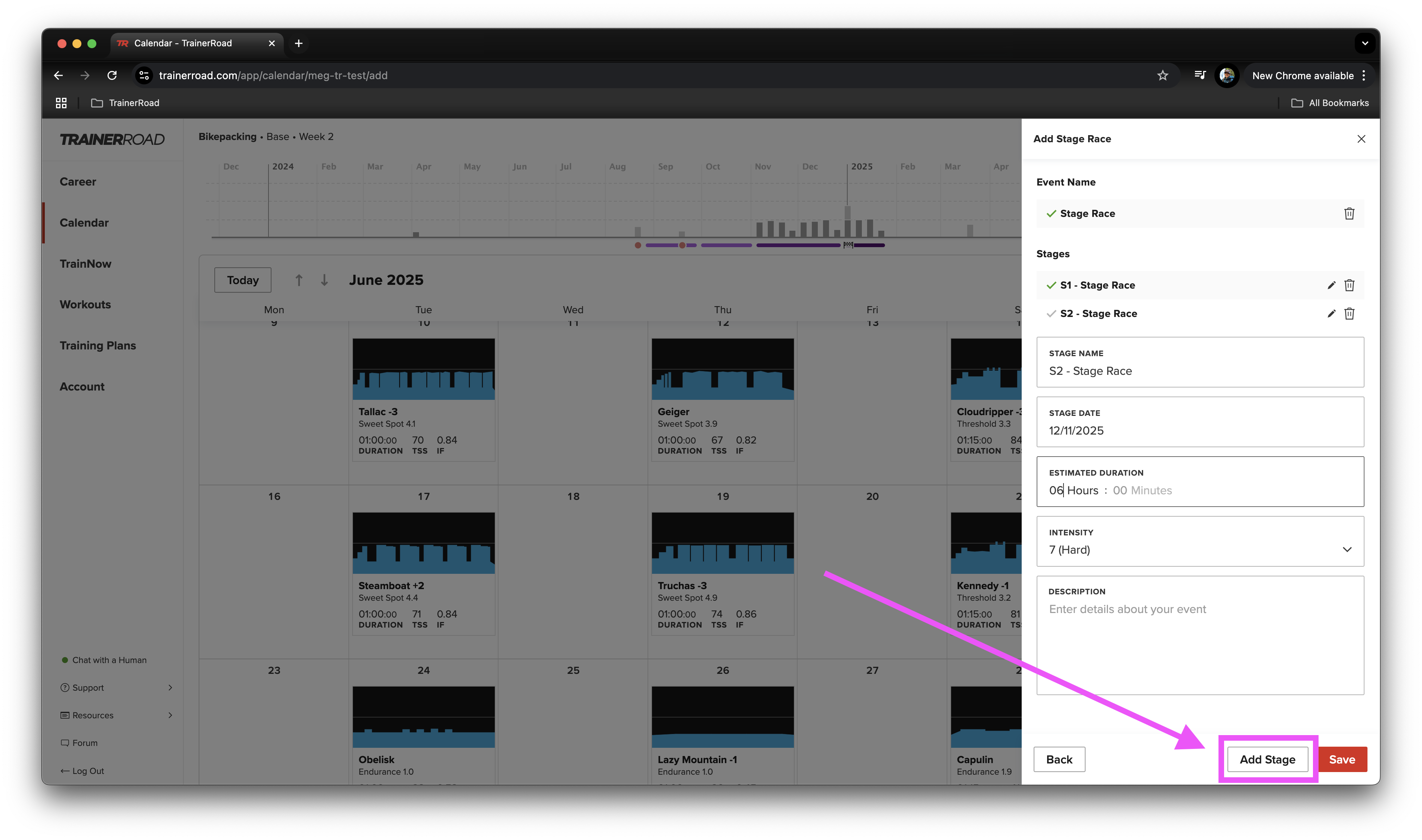This screenshot has height=840, width=1422.
Task: Delete S2 - Stage Race stage
Action: [x=1349, y=314]
